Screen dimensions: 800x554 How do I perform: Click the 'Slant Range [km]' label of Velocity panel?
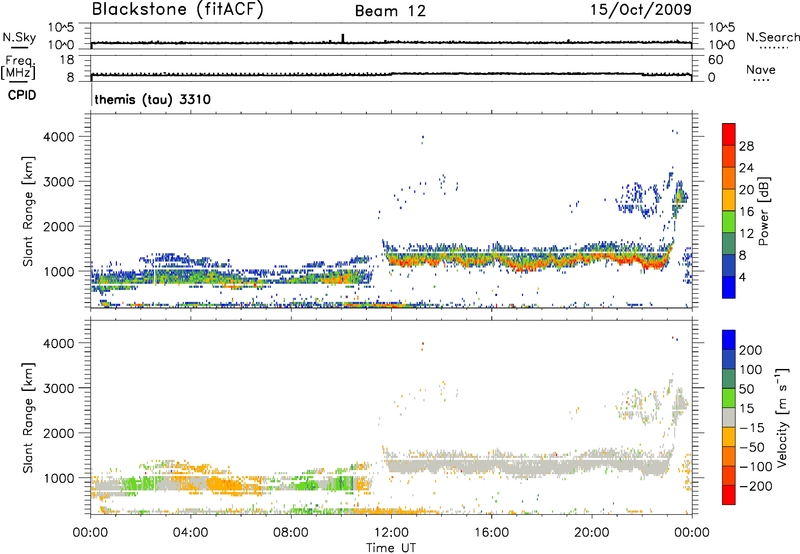click(x=28, y=418)
